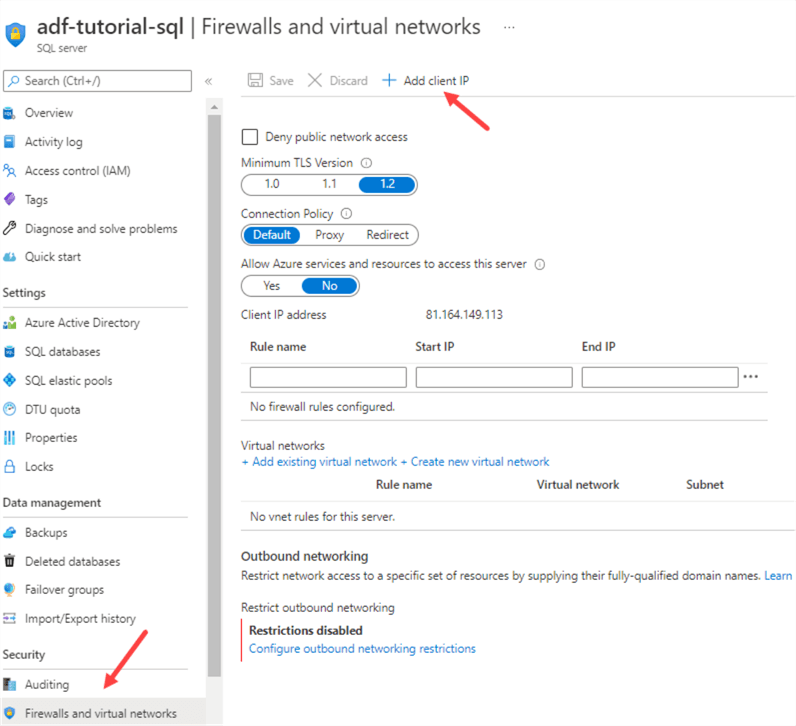Screen dimensions: 796x726
Task: Click the Save floppy disk icon
Action: tap(255, 80)
